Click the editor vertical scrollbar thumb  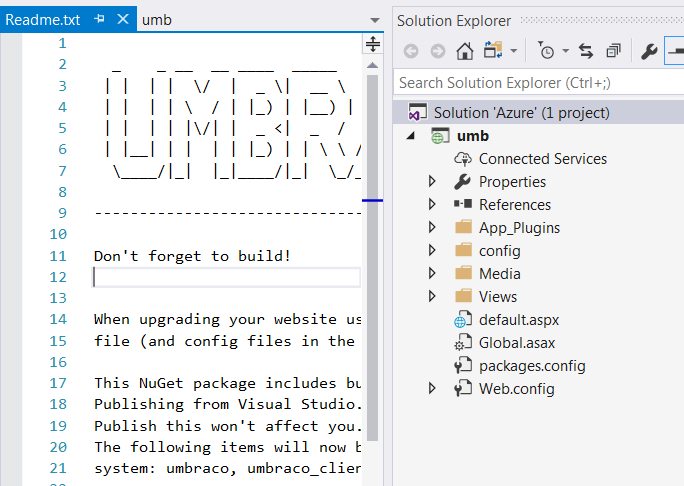pos(373,257)
